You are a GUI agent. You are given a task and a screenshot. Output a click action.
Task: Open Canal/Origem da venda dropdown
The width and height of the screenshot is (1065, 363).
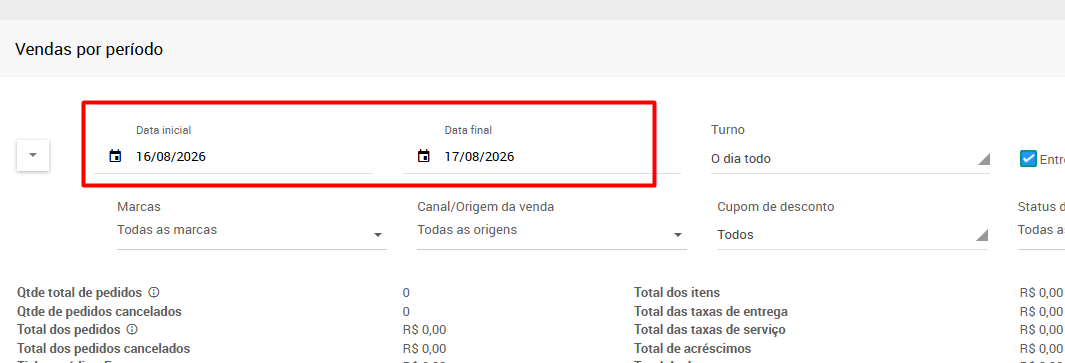point(552,230)
